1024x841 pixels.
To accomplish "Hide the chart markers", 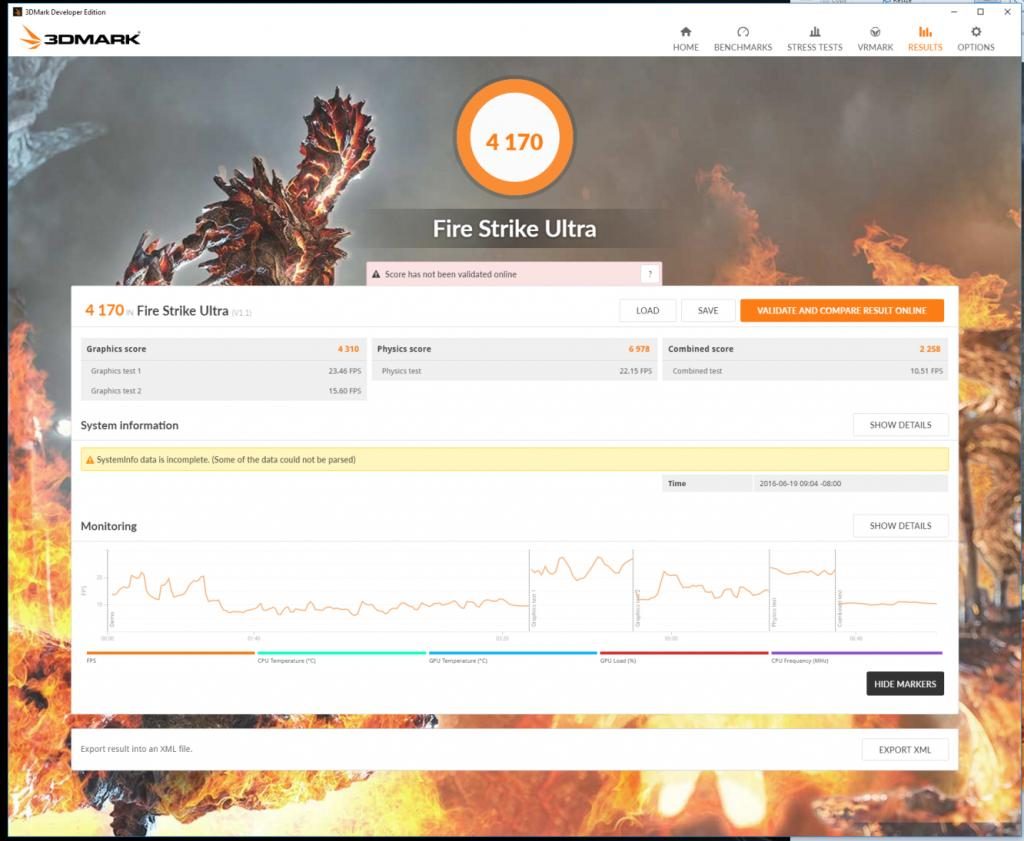I will (904, 684).
